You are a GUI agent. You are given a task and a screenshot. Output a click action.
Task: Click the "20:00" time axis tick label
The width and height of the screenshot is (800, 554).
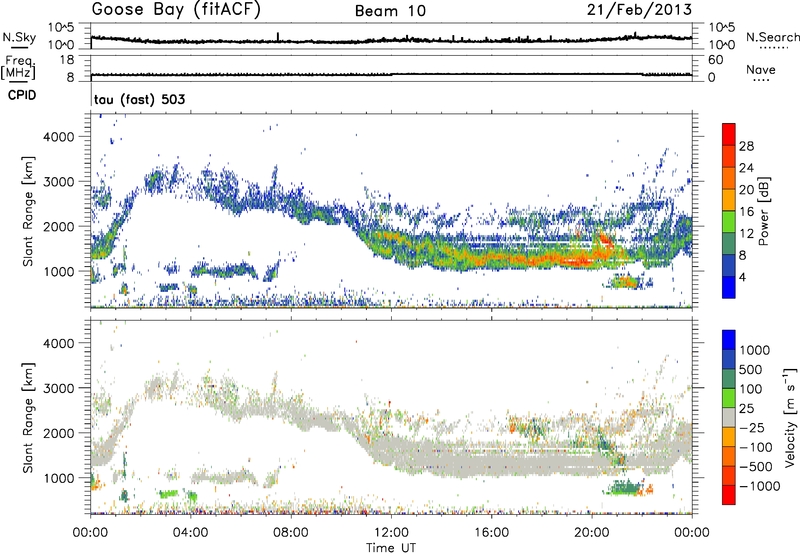coord(591,532)
